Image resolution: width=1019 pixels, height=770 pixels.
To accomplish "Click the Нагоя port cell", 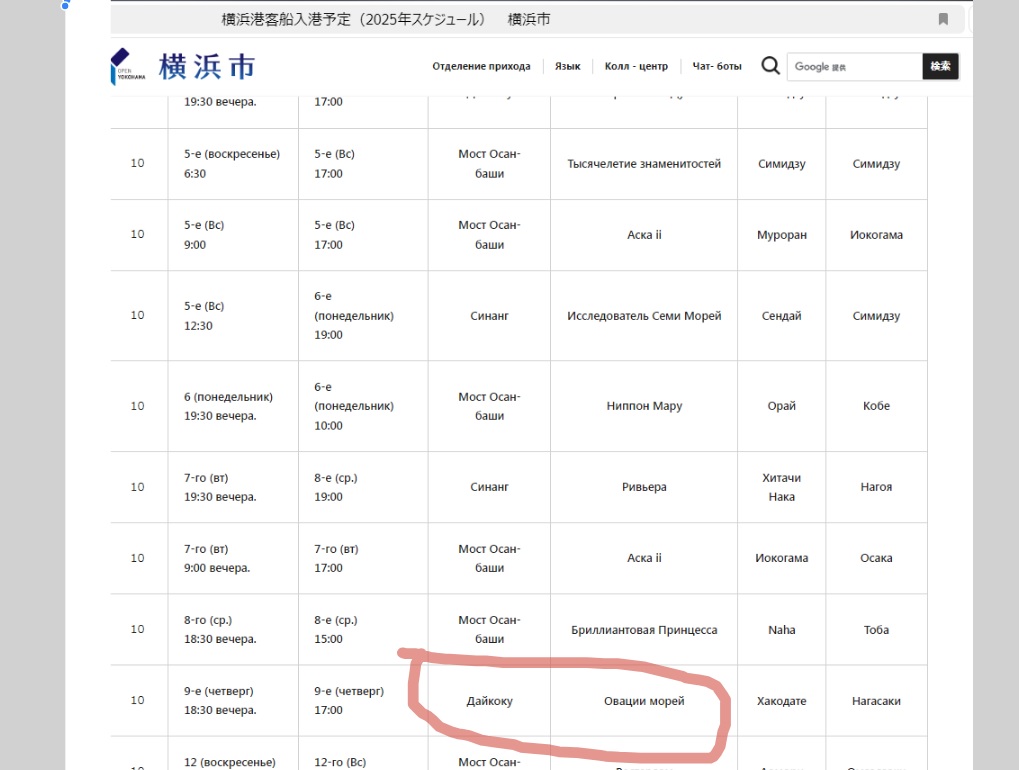I will tap(876, 487).
